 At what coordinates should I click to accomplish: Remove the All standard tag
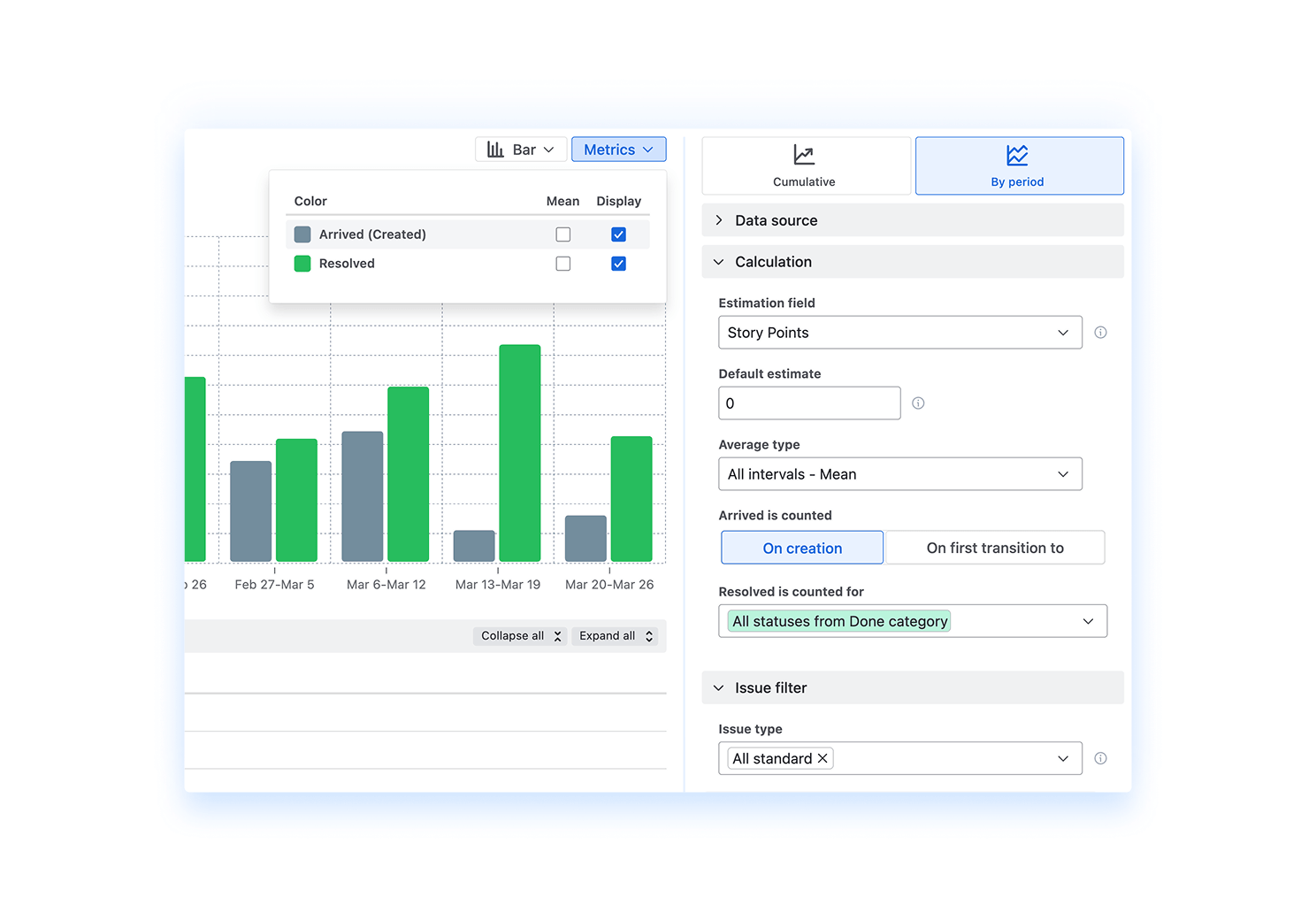(x=822, y=758)
